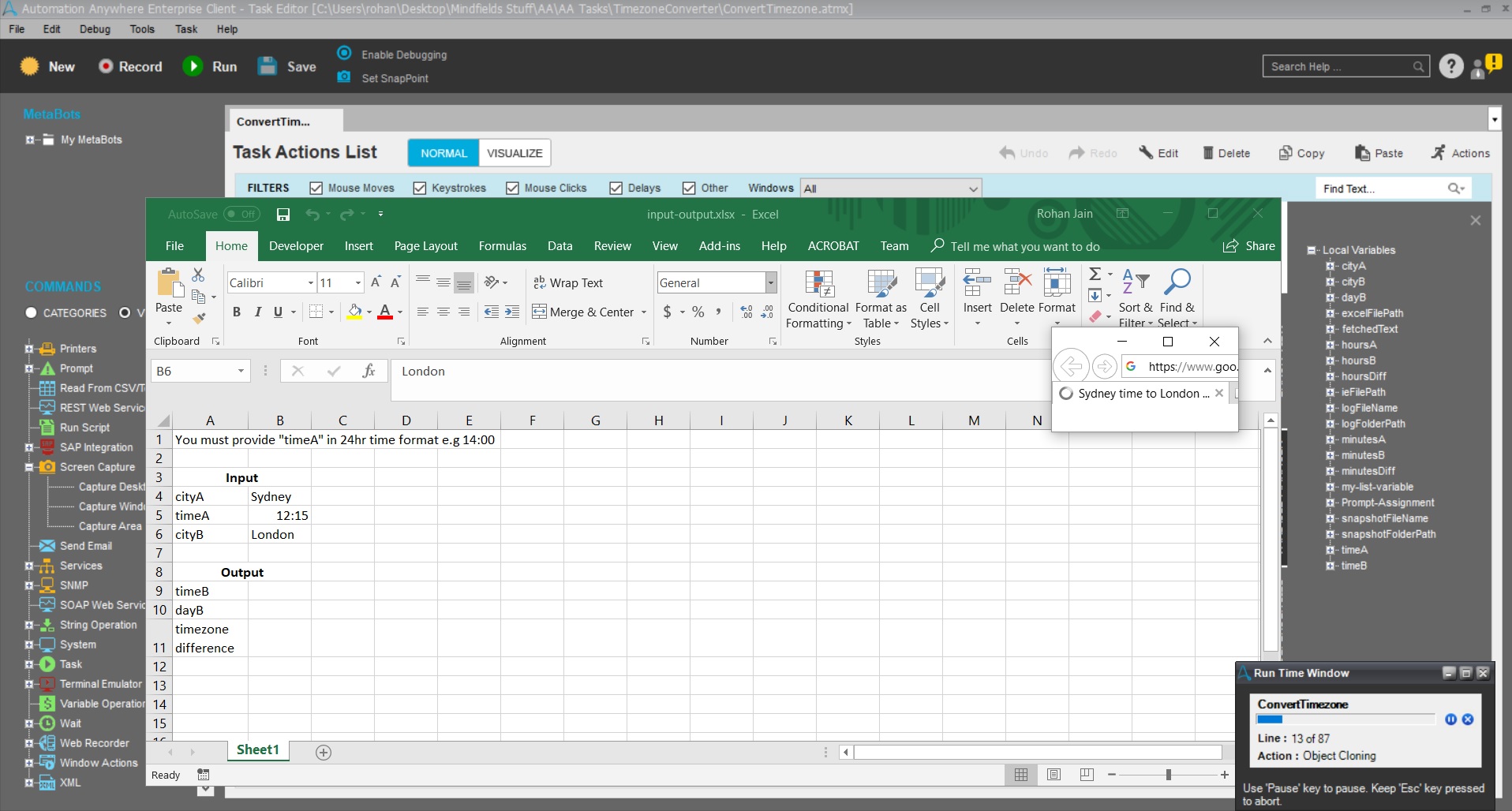Open the General number format dropdown

pos(771,283)
